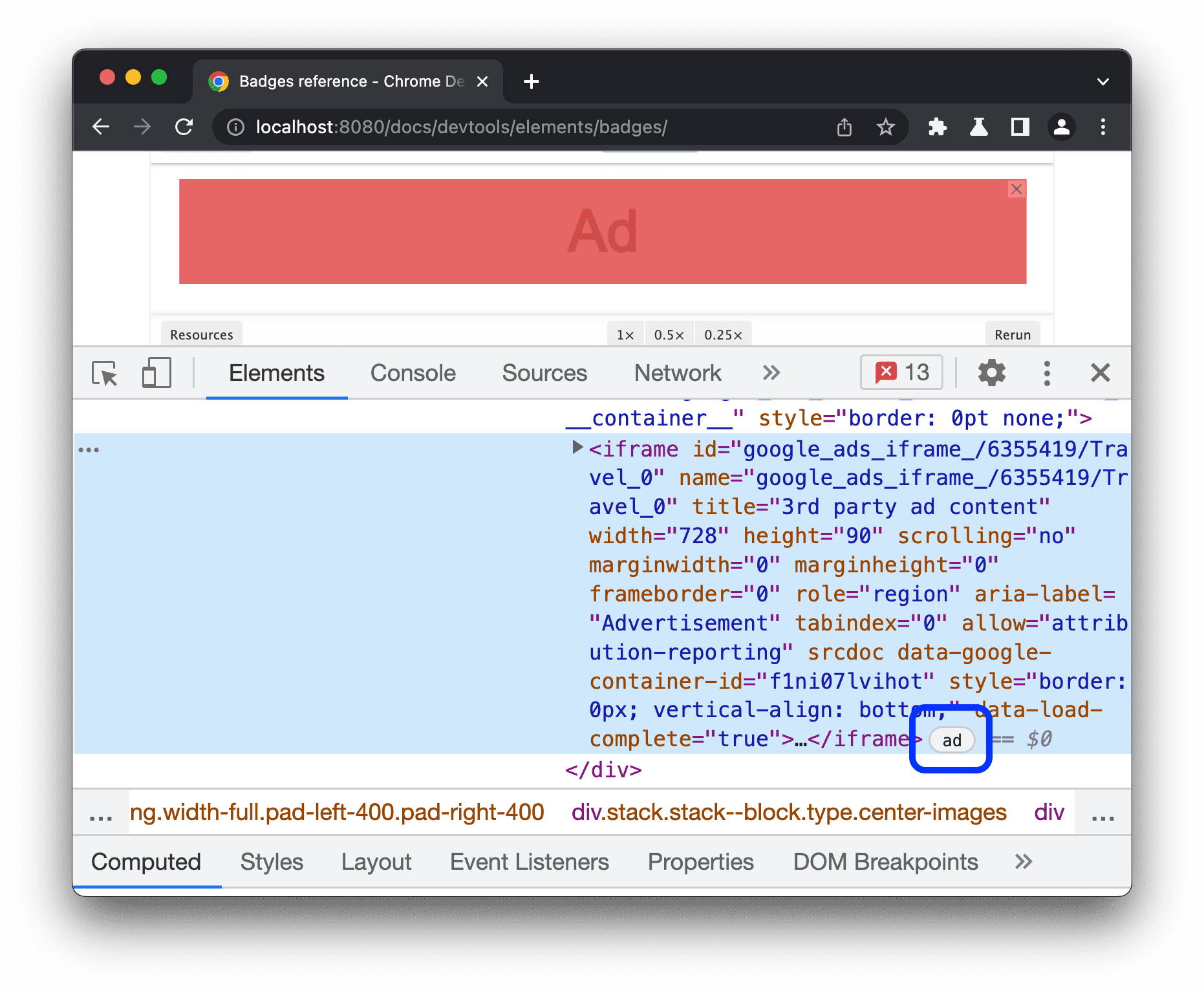Select 0.5× resource speed
The height and width of the screenshot is (992, 1204).
tap(669, 334)
